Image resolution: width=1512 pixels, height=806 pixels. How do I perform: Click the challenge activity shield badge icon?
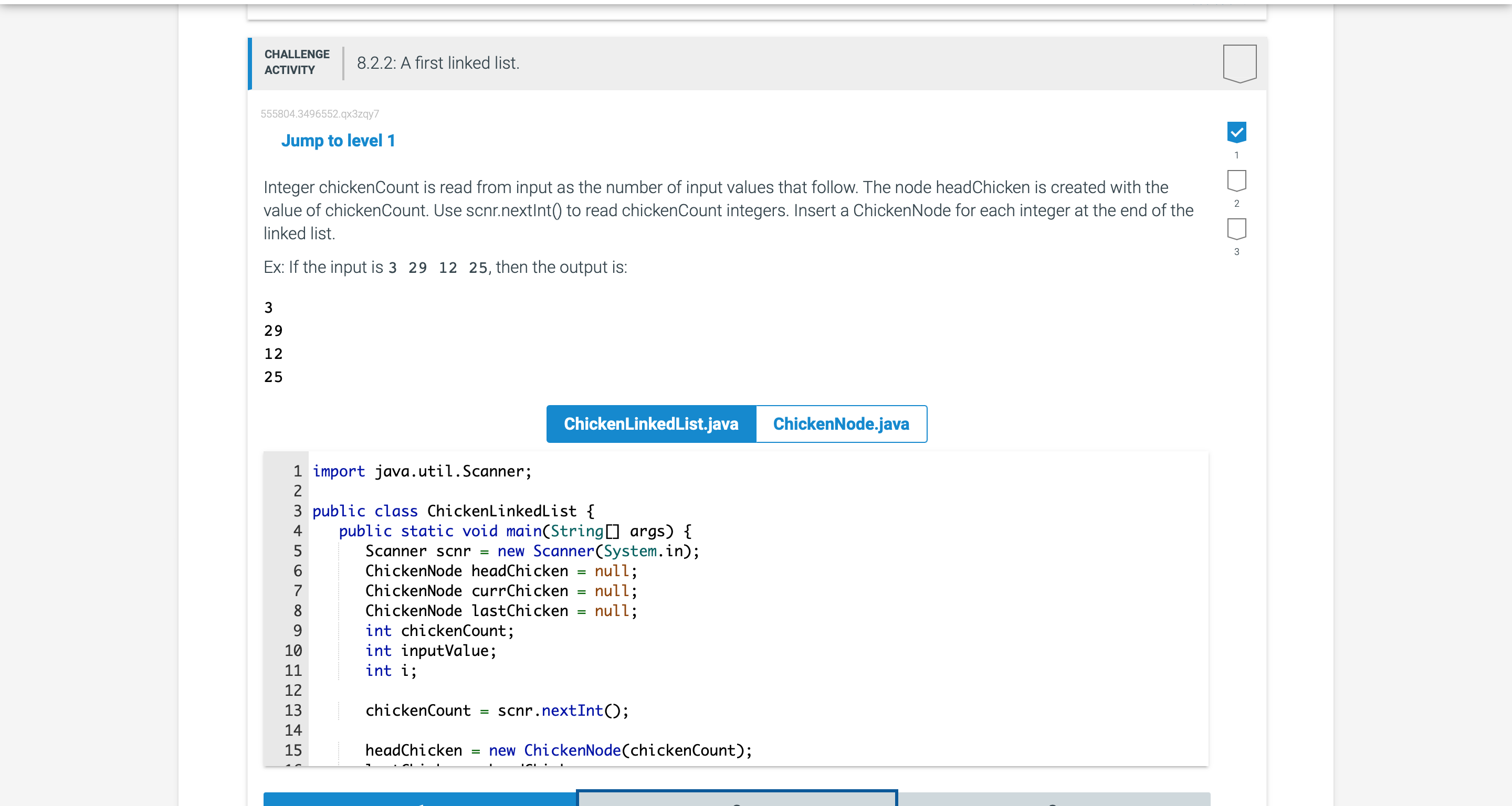[x=1238, y=63]
